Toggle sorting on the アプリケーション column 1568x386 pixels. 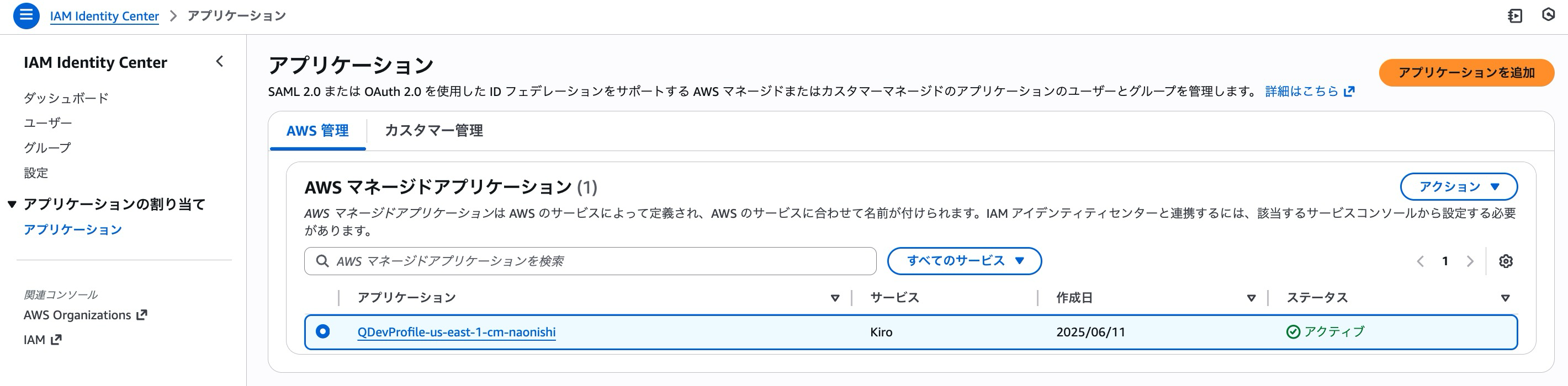tap(834, 298)
